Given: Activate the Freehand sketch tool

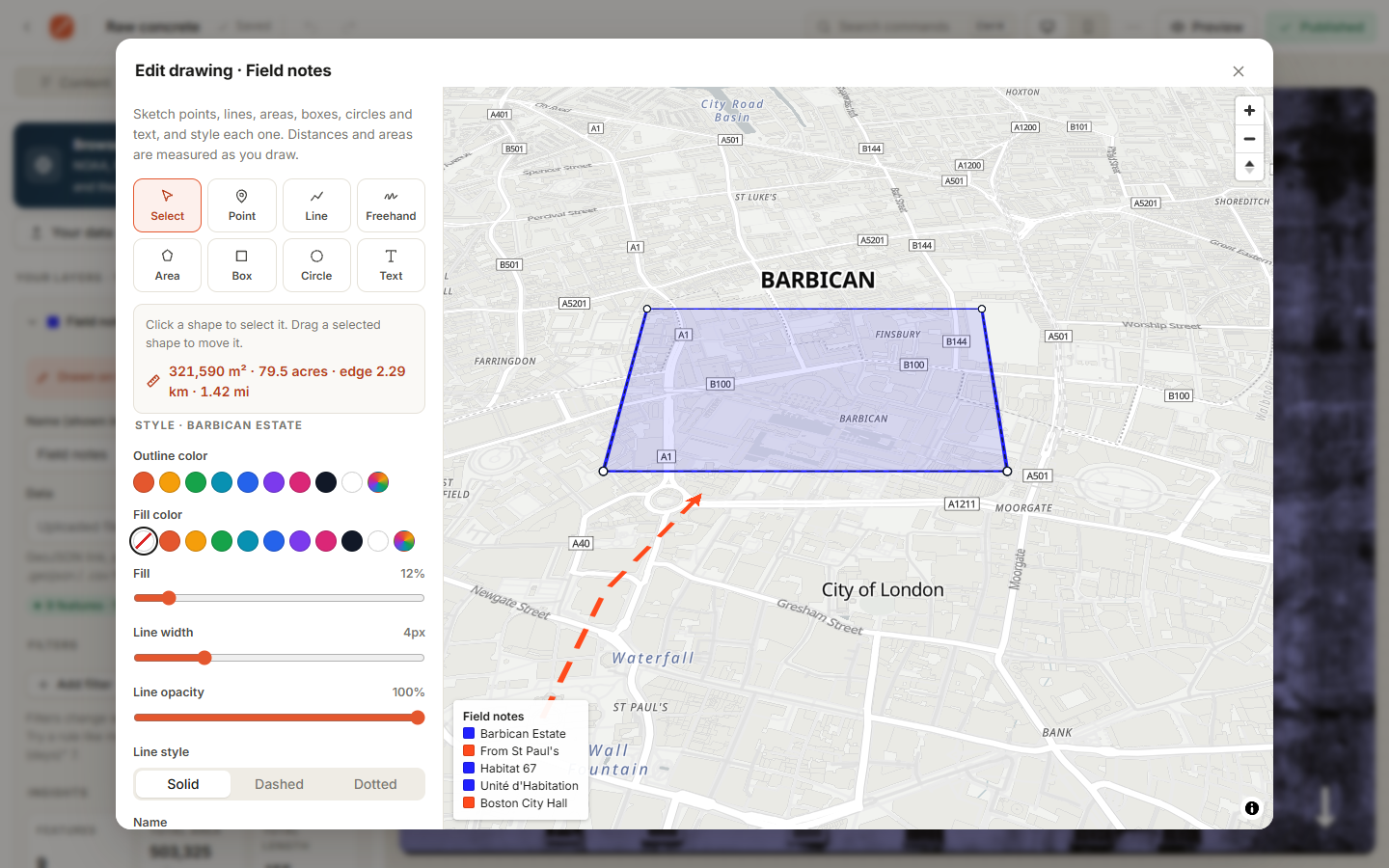Looking at the screenshot, I should coord(391,205).
